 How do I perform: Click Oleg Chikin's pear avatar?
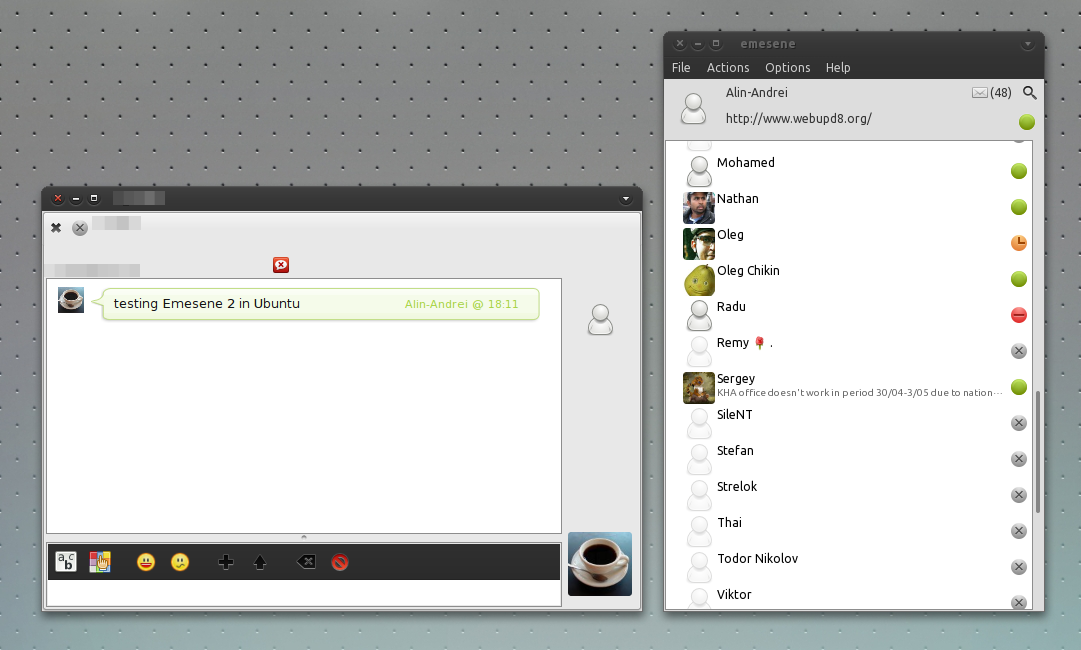pyautogui.click(x=698, y=279)
